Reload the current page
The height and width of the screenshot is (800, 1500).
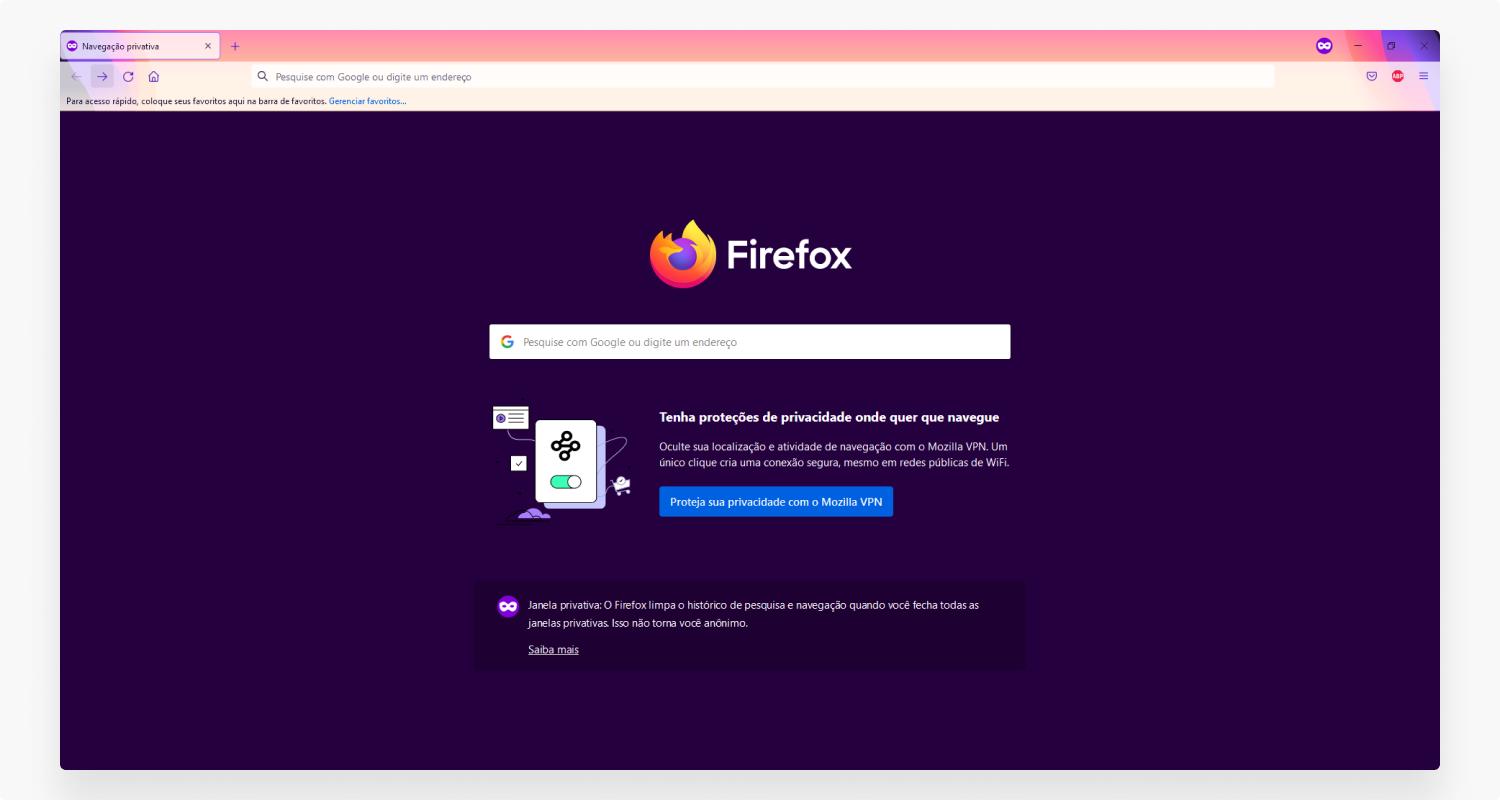(x=128, y=76)
